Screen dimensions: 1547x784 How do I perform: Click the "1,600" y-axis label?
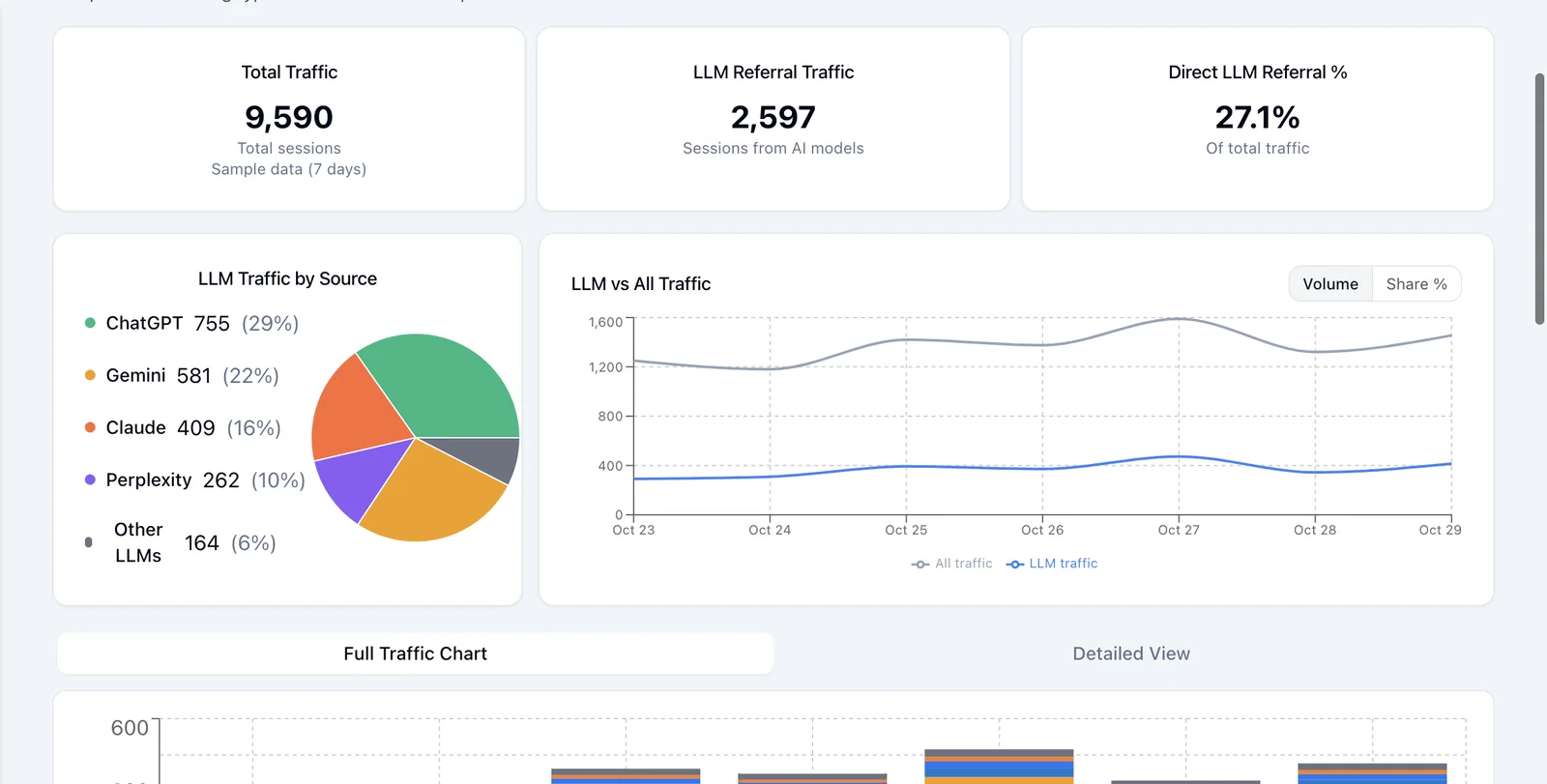(605, 322)
